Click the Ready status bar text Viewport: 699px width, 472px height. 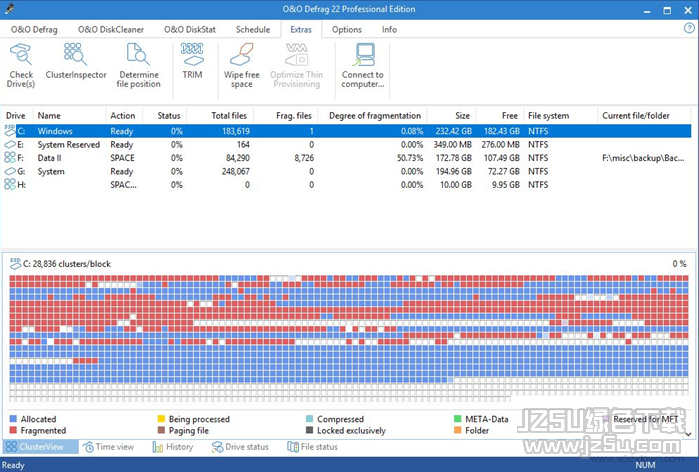coord(13,465)
